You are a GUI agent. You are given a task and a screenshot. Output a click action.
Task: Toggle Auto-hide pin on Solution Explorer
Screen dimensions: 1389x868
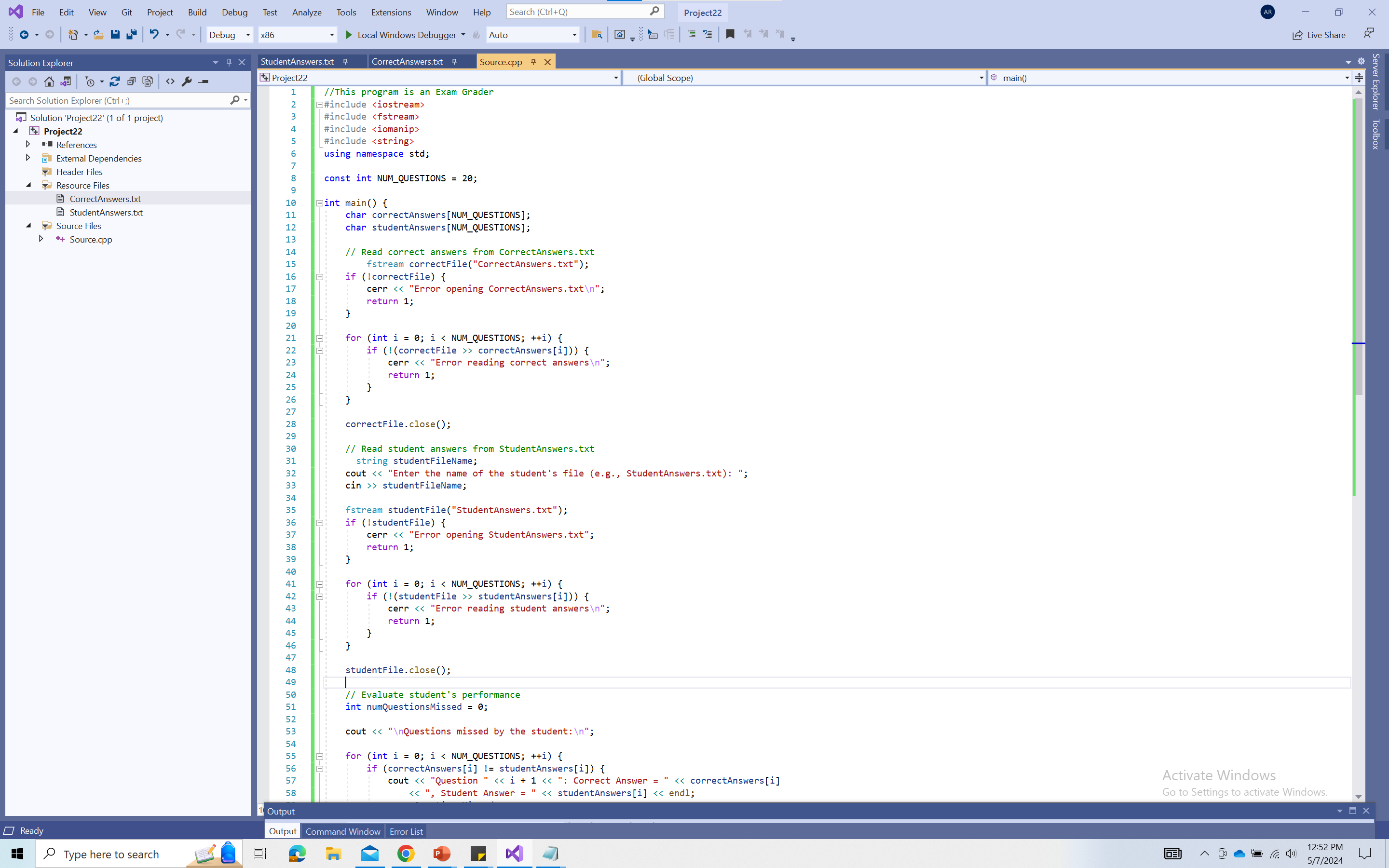point(229,63)
